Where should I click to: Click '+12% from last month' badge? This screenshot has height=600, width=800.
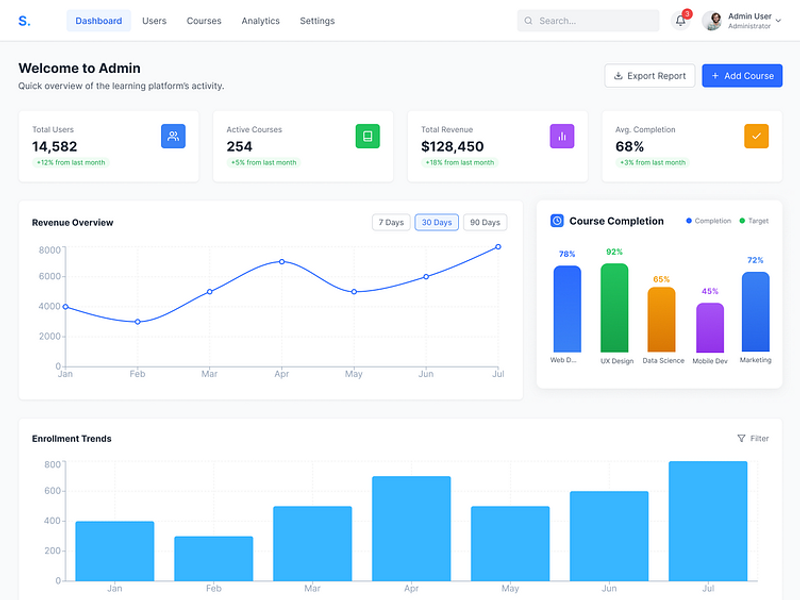[x=70, y=163]
